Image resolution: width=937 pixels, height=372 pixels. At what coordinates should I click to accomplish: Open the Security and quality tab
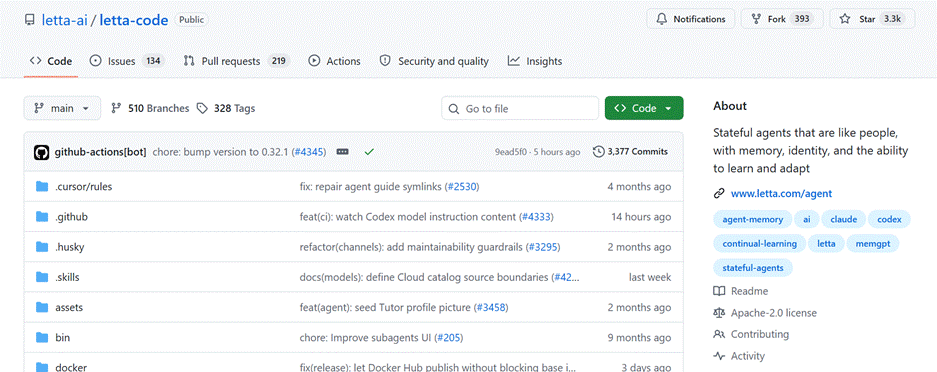[434, 61]
